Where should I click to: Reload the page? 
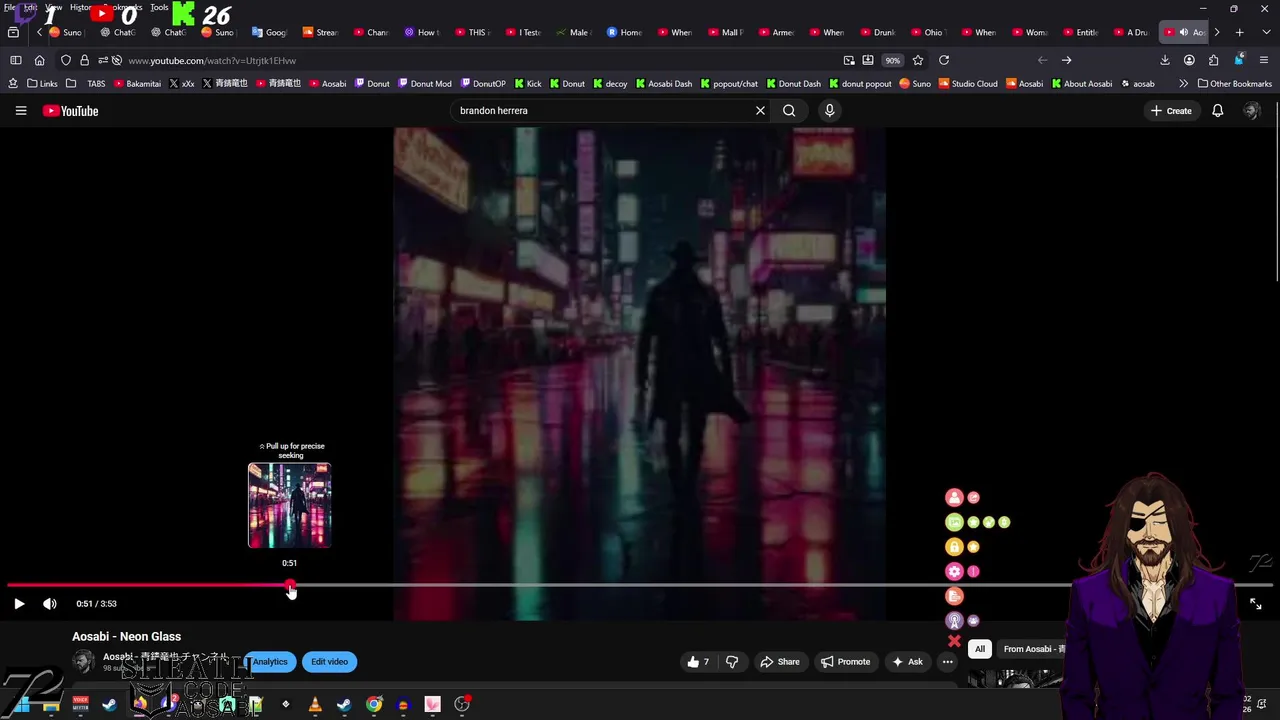point(943,60)
